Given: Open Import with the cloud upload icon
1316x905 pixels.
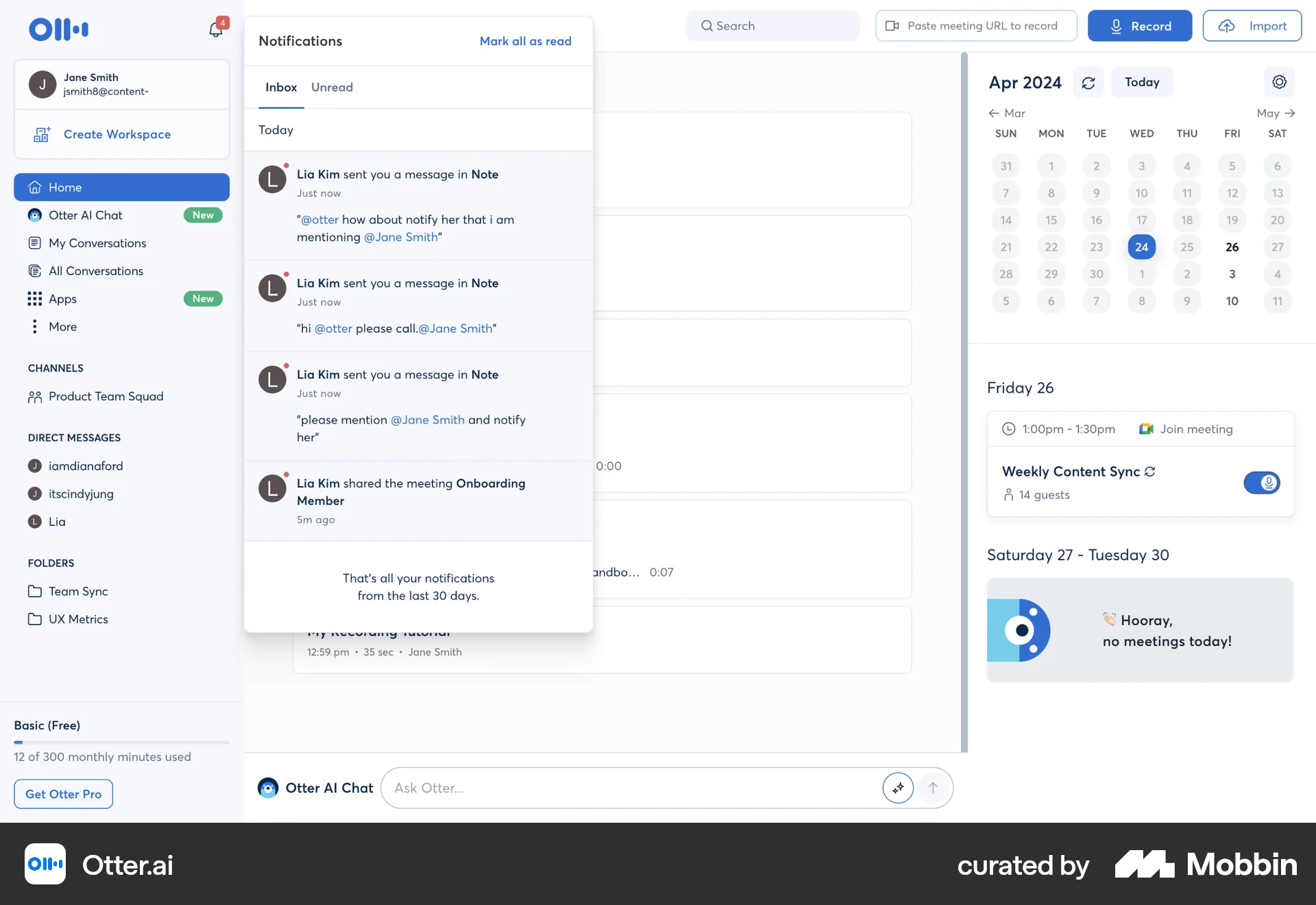Looking at the screenshot, I should pos(1252,25).
